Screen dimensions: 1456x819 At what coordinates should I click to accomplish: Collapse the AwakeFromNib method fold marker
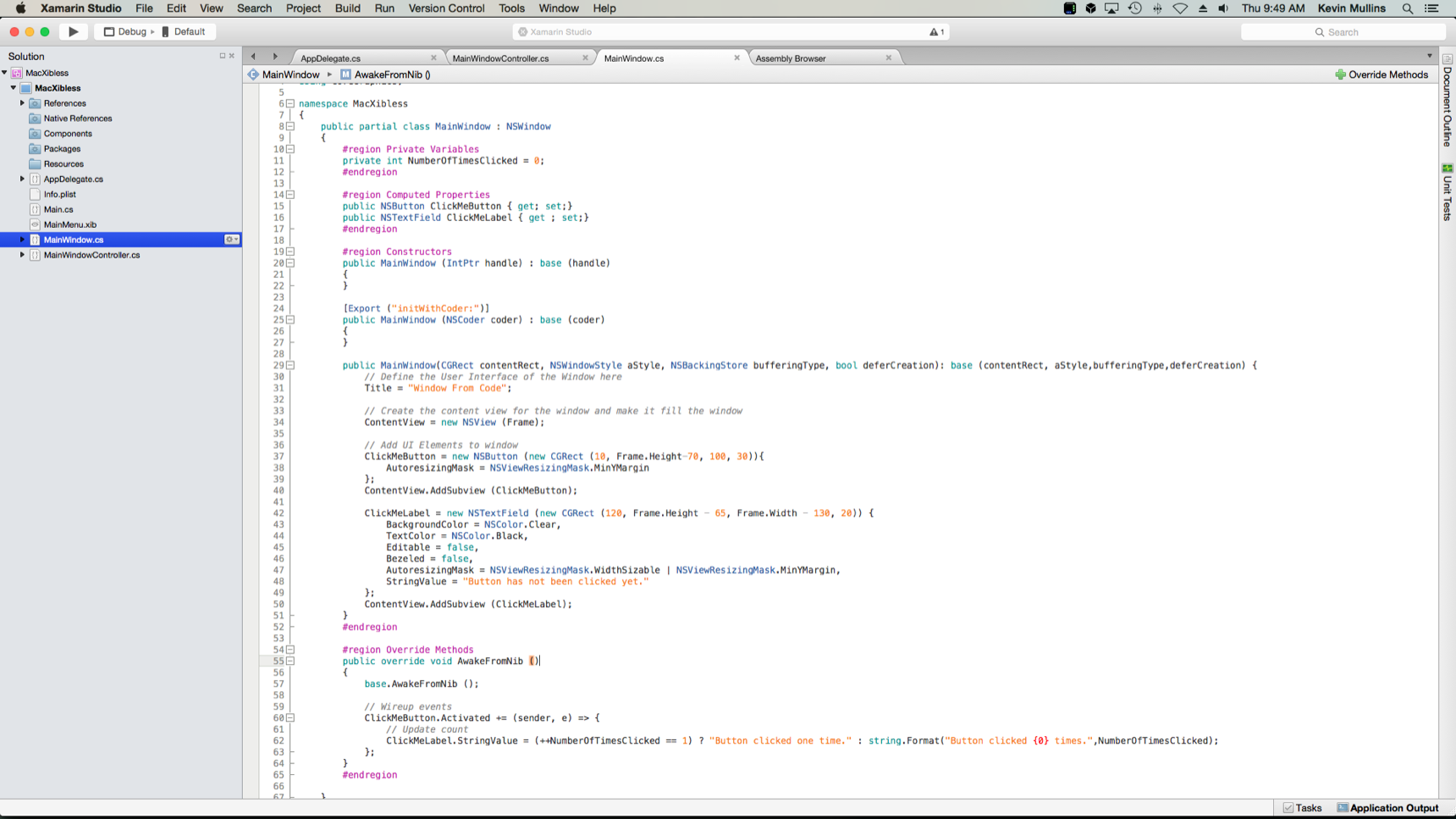click(x=290, y=661)
